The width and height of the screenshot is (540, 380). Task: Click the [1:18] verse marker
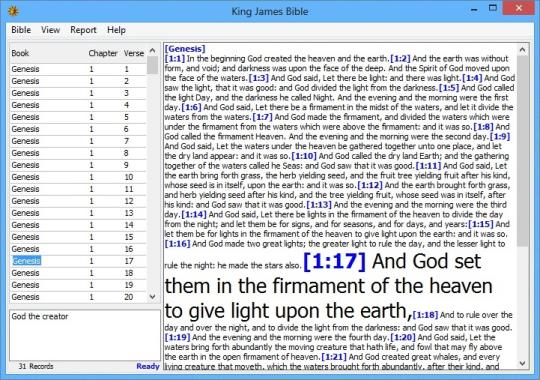point(425,315)
